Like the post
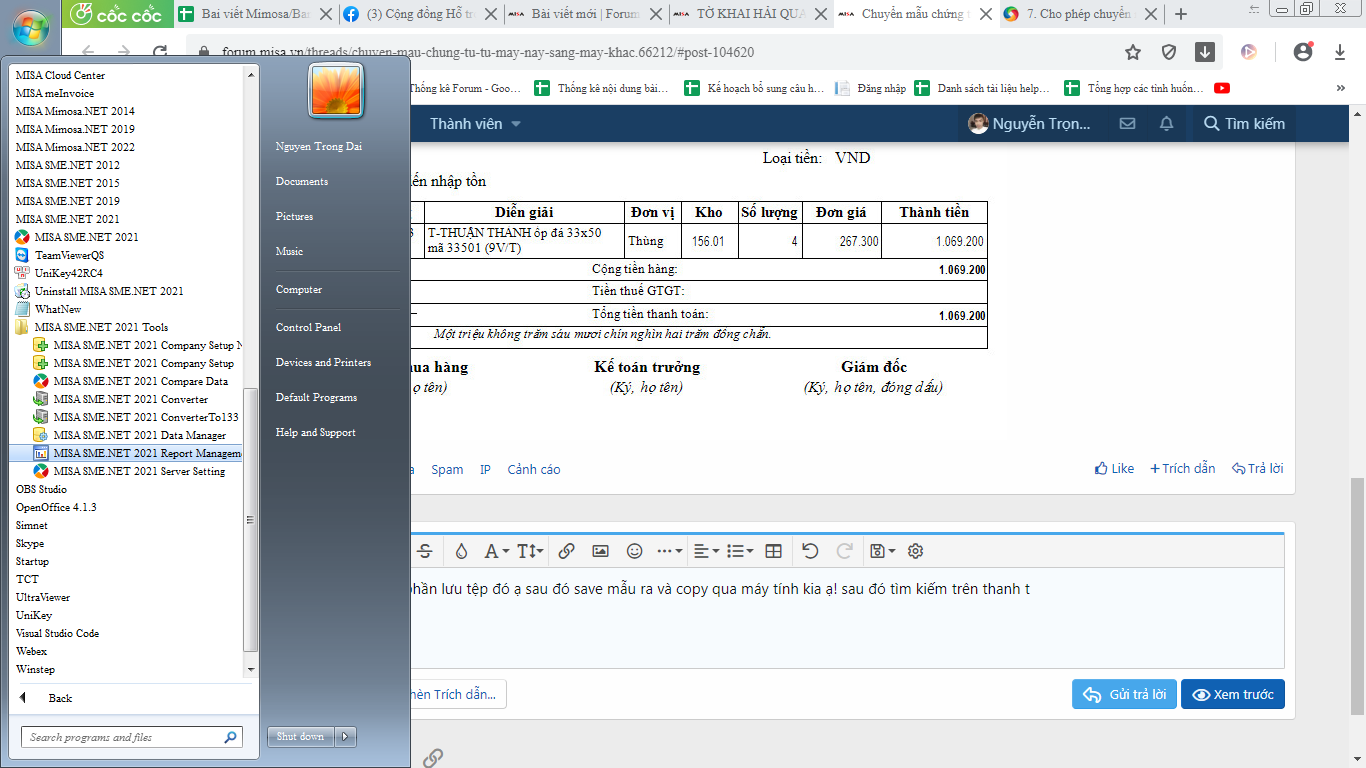 (x=1114, y=468)
